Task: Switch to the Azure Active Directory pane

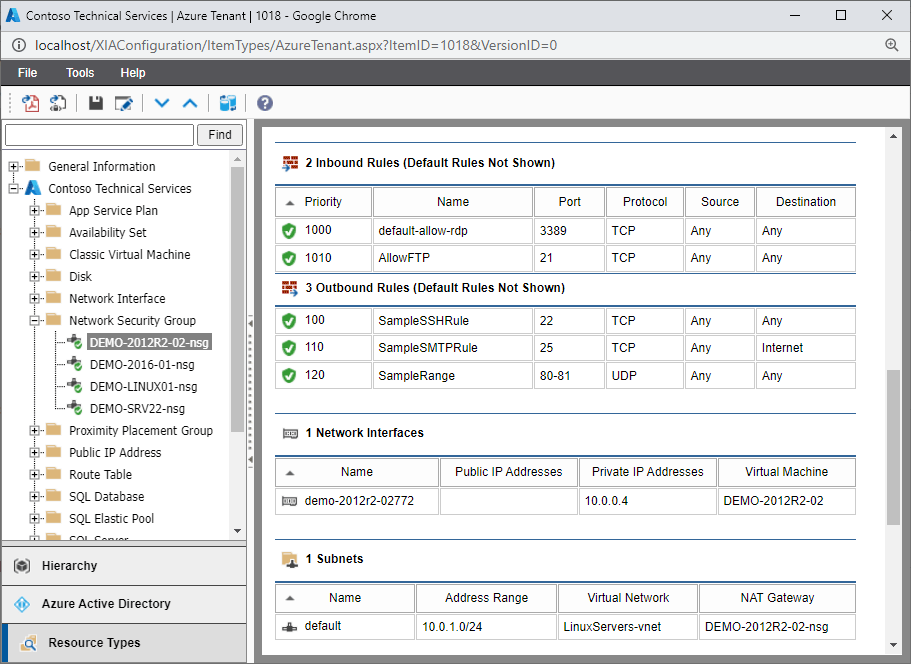Action: tap(124, 604)
